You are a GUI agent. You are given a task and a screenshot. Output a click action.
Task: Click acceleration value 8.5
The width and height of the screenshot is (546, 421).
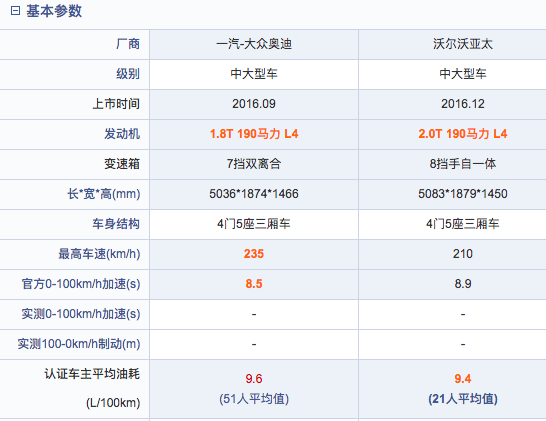click(x=254, y=283)
